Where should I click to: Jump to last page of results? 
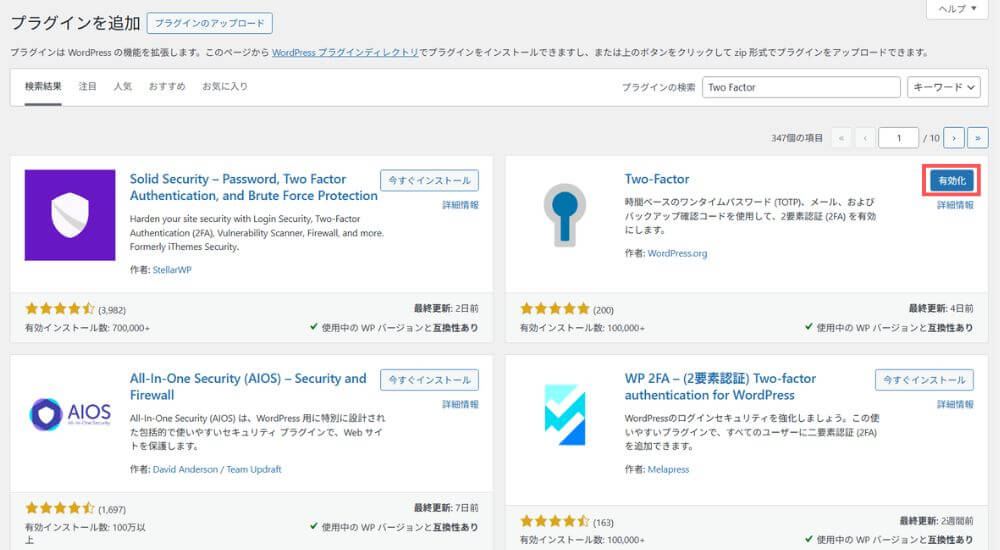[979, 138]
